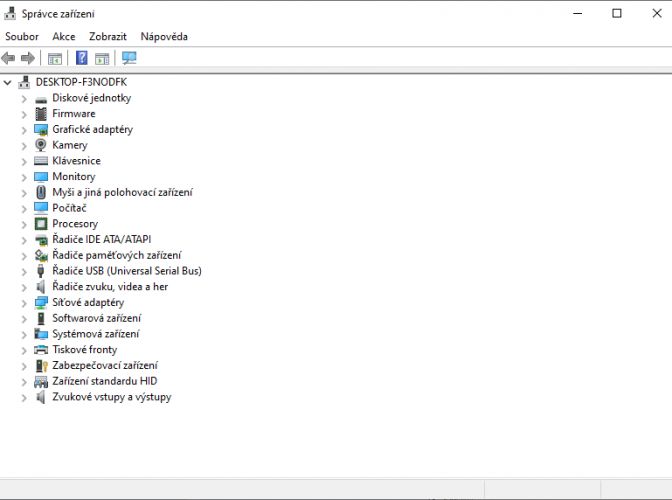
Task: Collapse the DESKTOP-F3NODFK root node
Action: coord(8,82)
